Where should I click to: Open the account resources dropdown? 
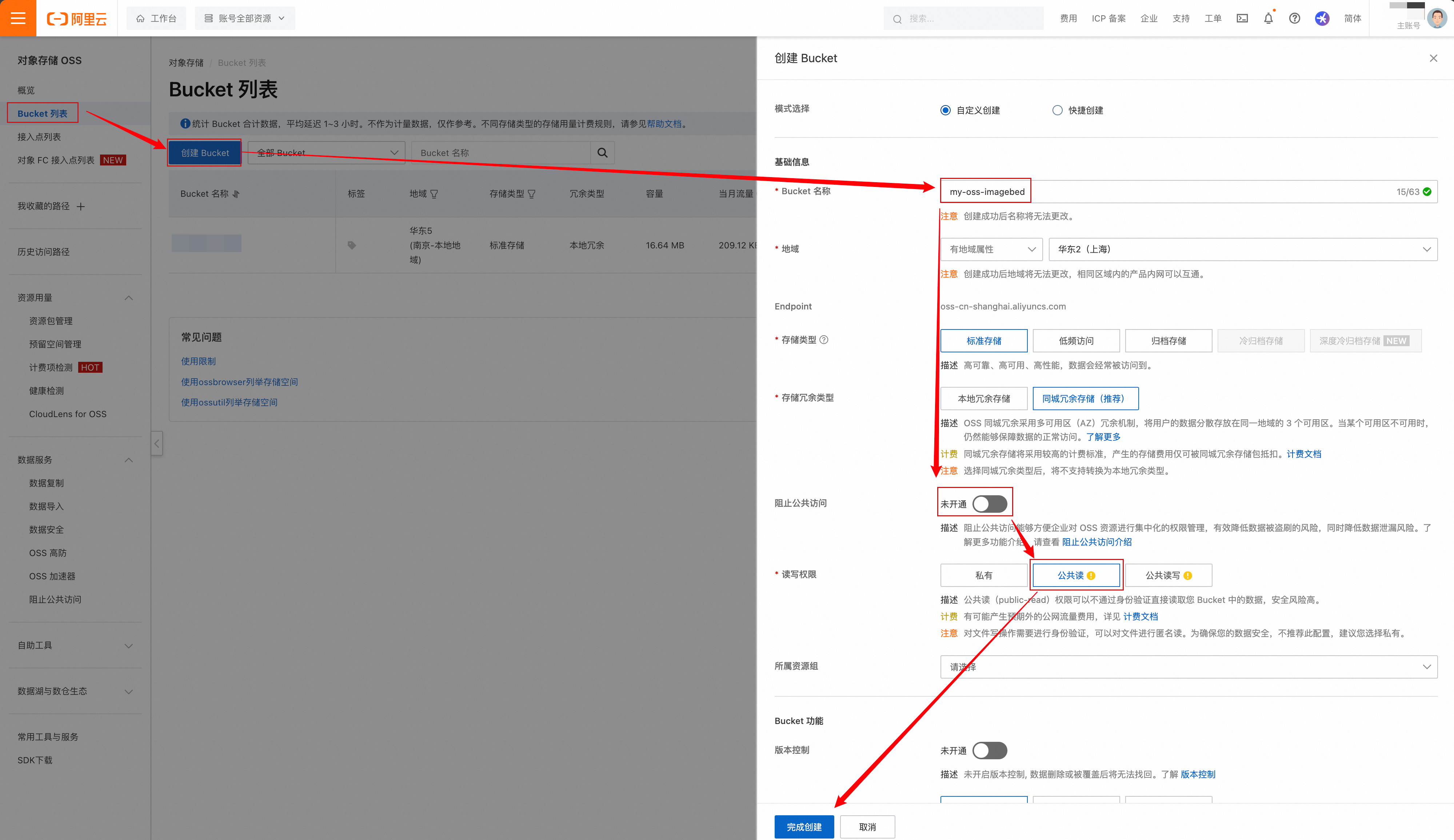(245, 19)
